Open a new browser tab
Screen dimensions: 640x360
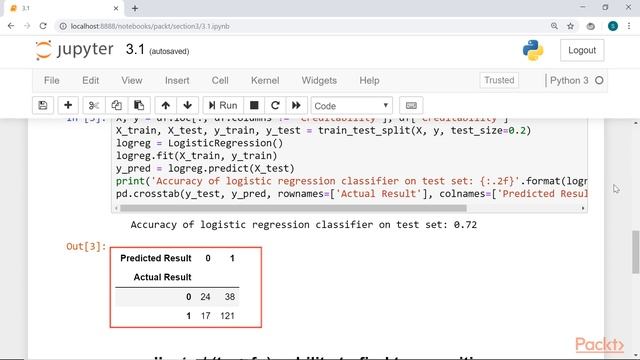click(x=135, y=8)
